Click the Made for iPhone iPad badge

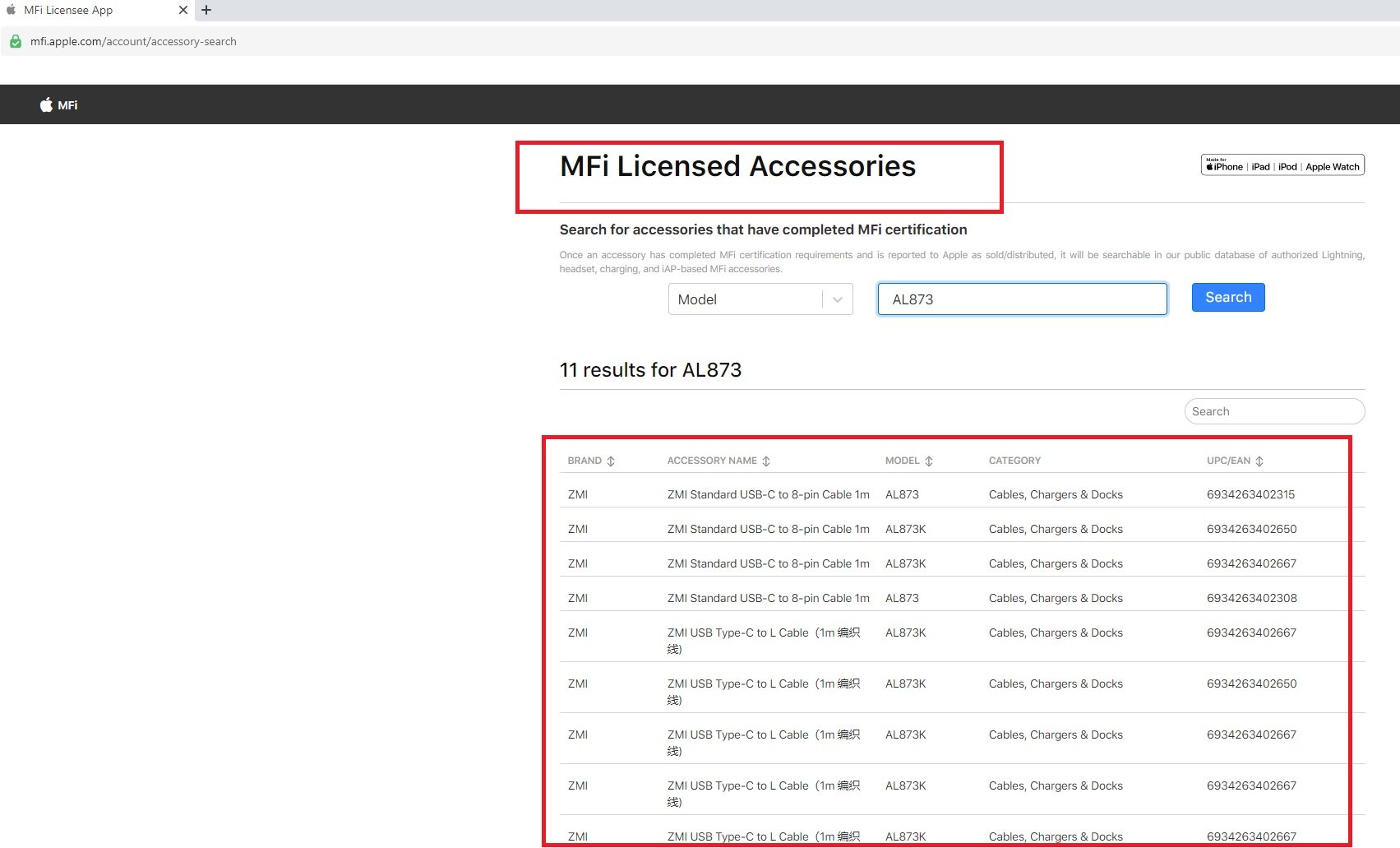point(1282,165)
